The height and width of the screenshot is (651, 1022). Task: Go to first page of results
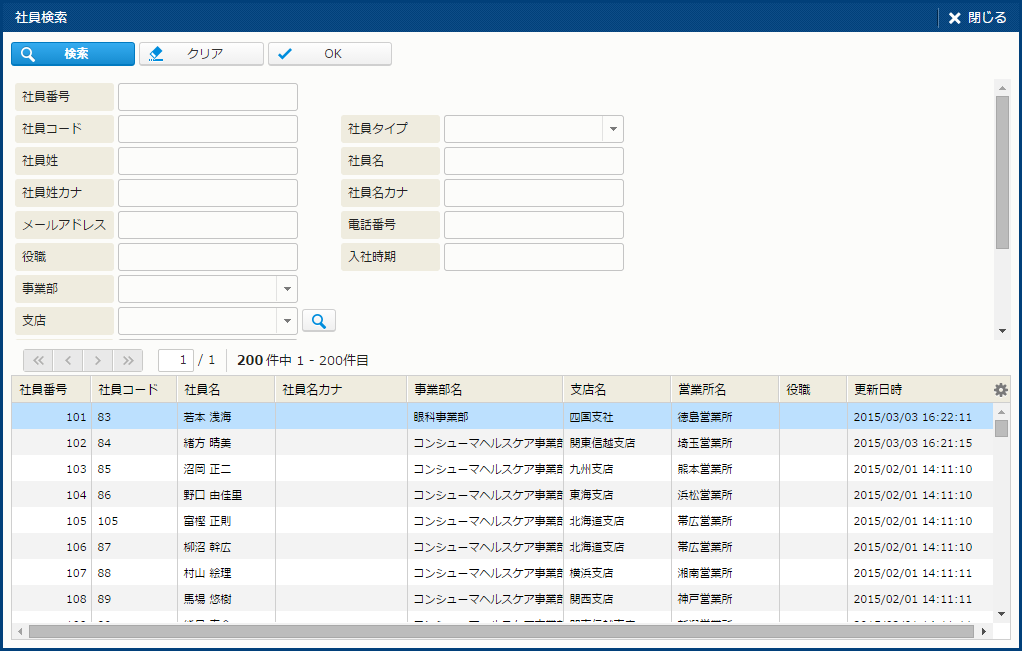(38, 360)
